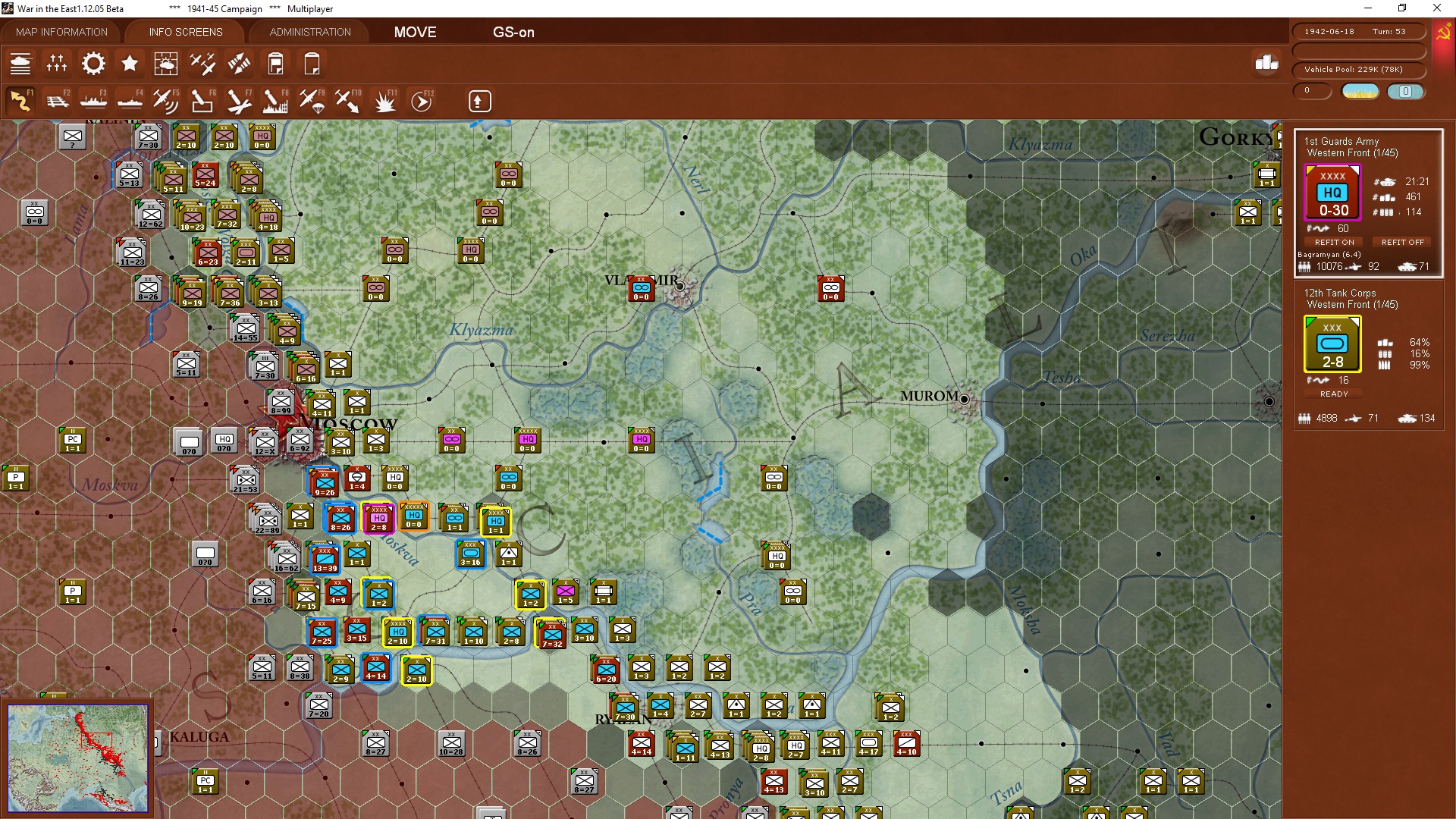Open the reinforcement and withdrawal arrows icon
This screenshot has height=819, width=1456.
[239, 64]
